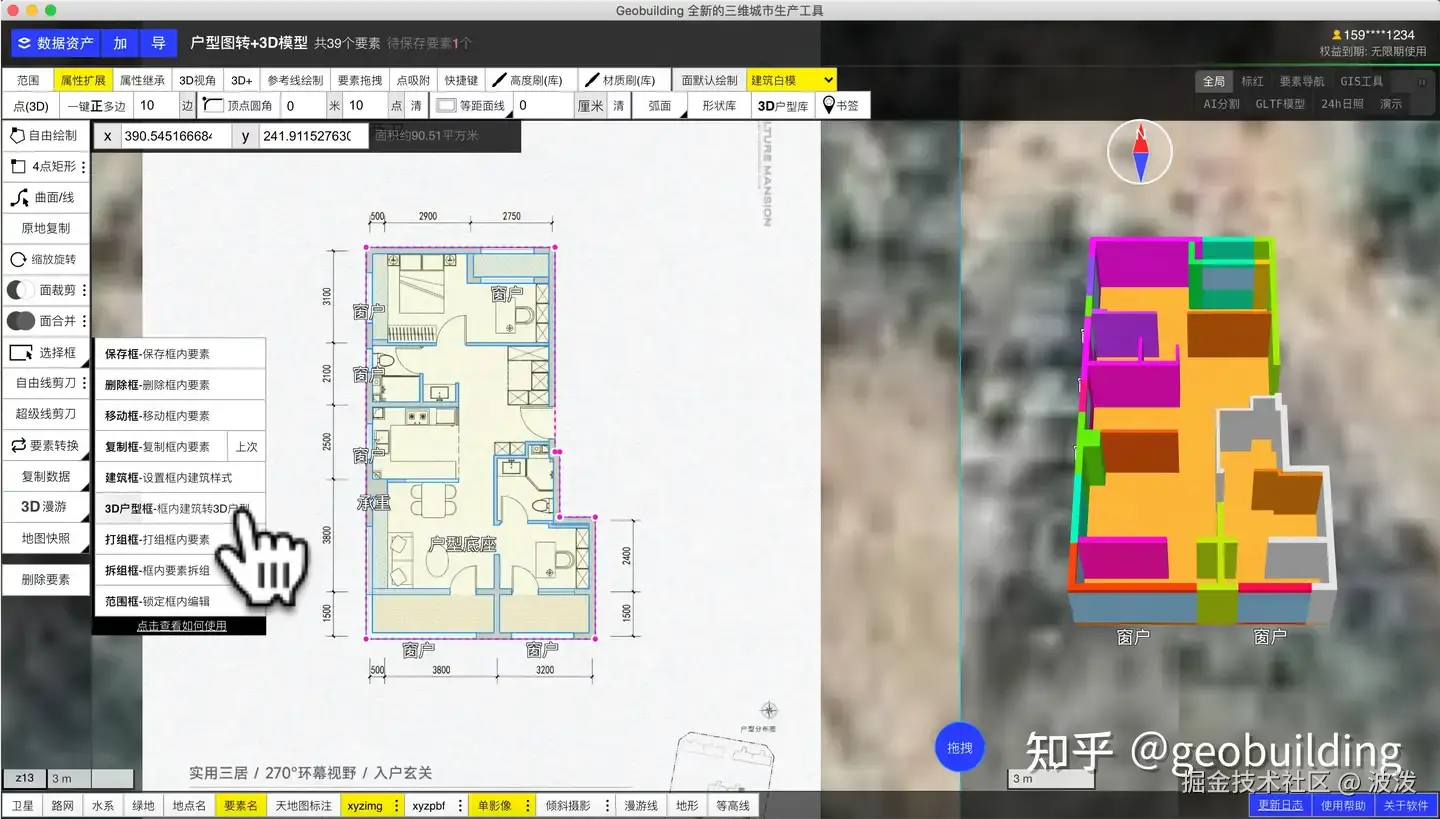Open the 3D户型库 floor plan library
This screenshot has height=819, width=1440.
783,105
